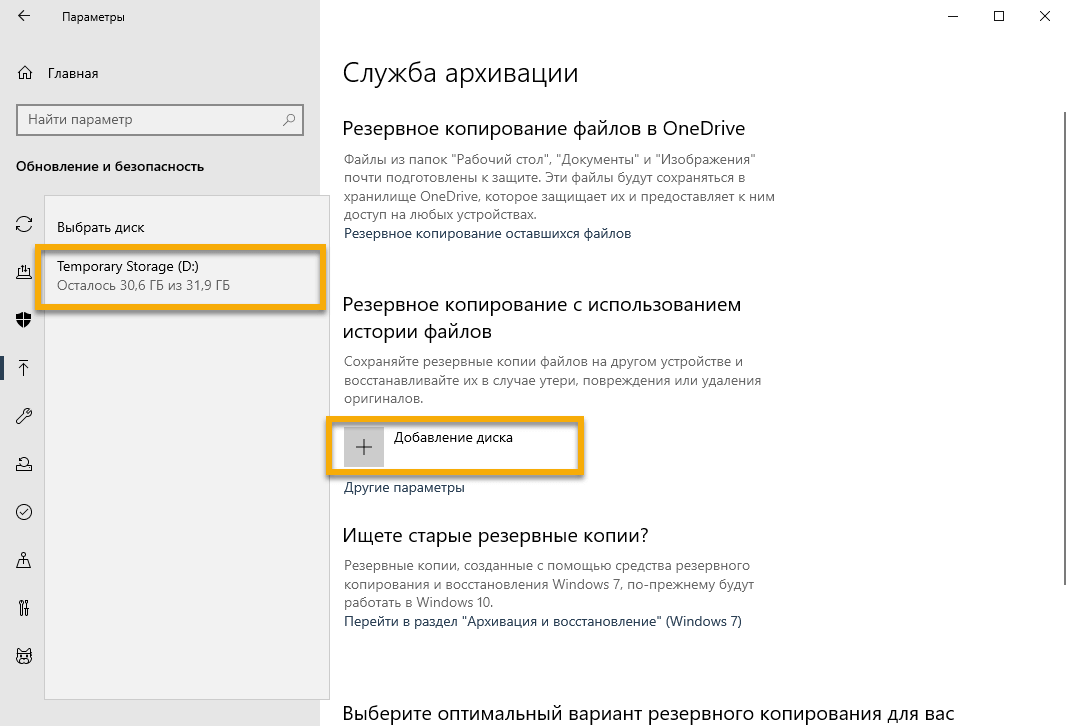
Task: Open Find my device sidebar icon
Action: point(24,561)
